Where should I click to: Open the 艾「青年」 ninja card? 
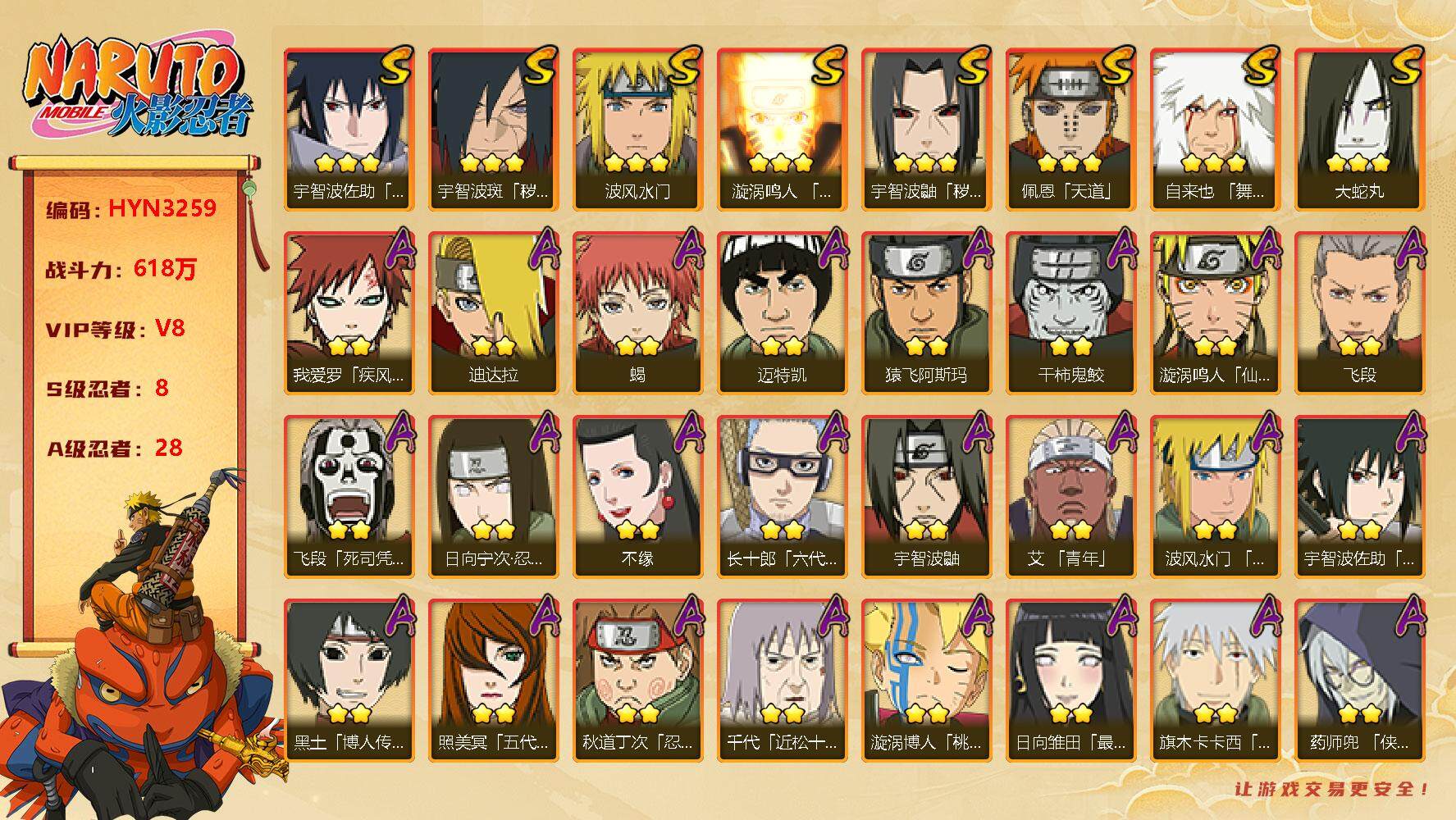pyautogui.click(x=1070, y=496)
